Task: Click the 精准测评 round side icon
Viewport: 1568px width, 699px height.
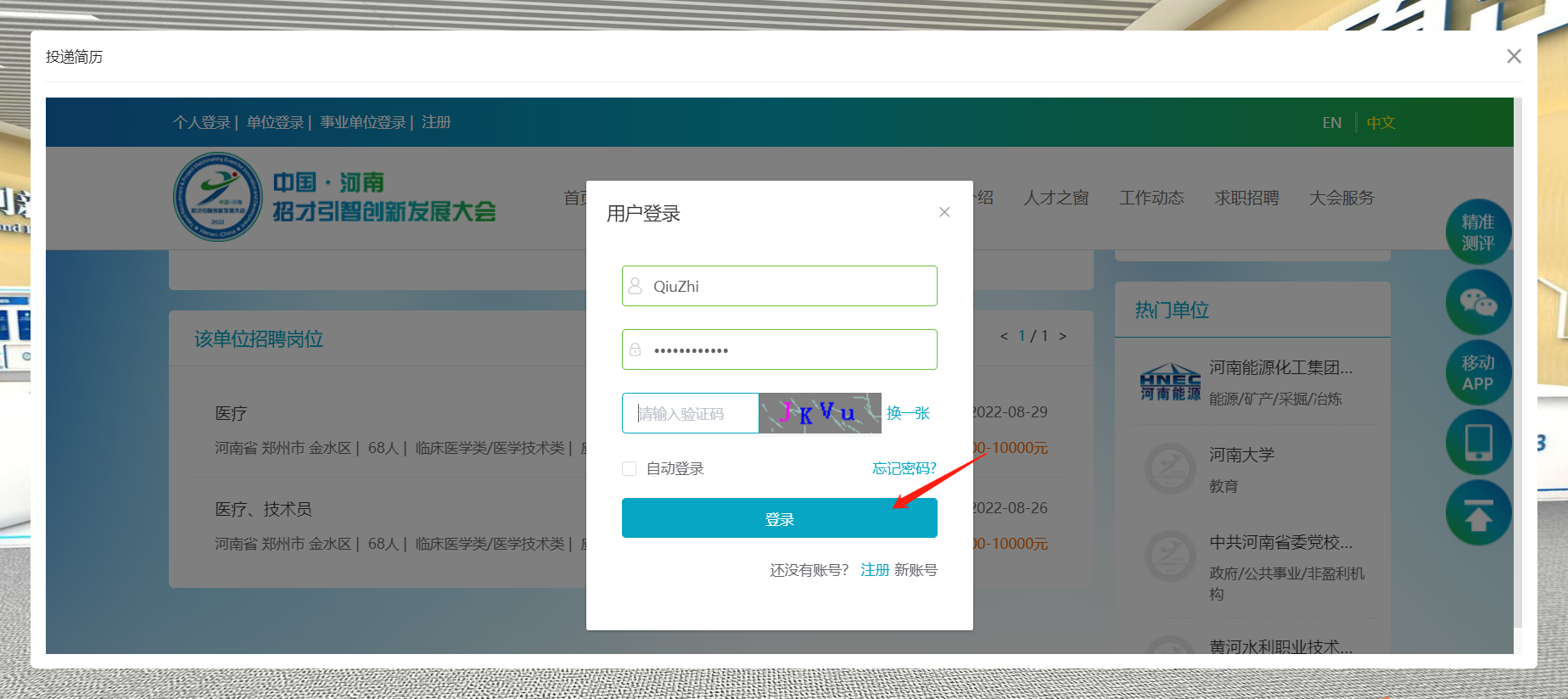Action: click(1478, 232)
